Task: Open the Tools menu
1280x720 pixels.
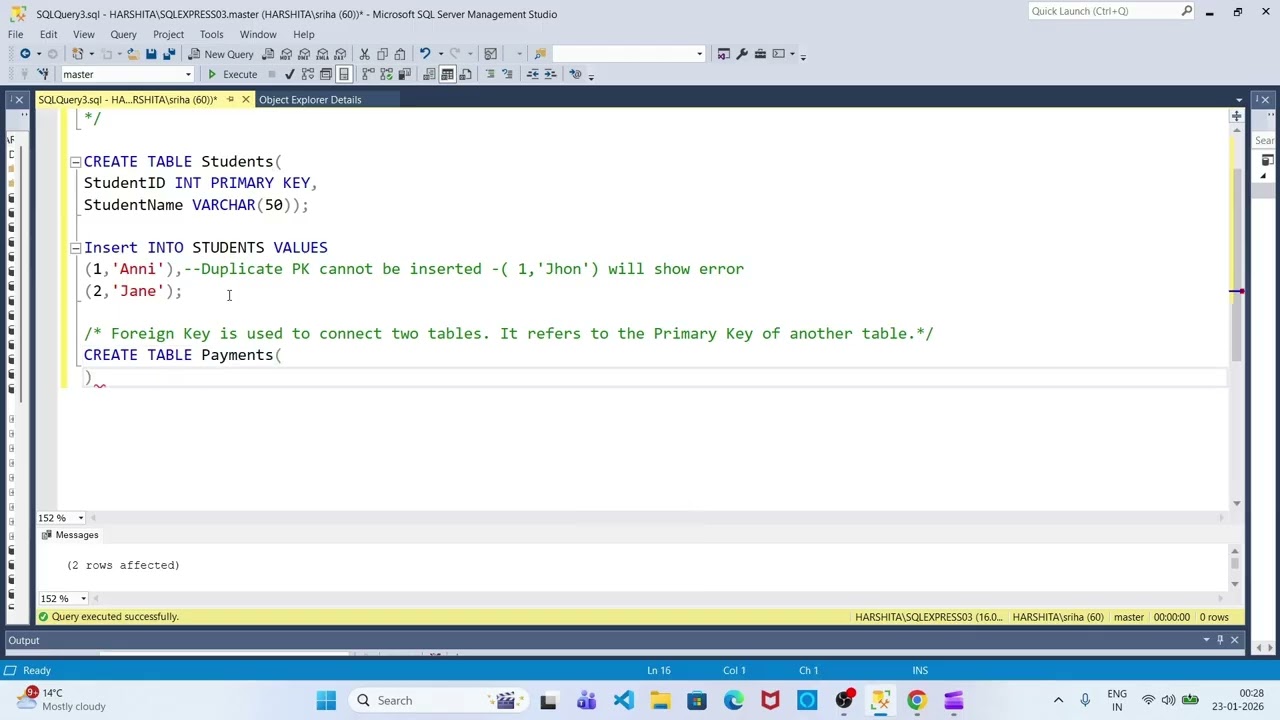Action: click(x=211, y=34)
